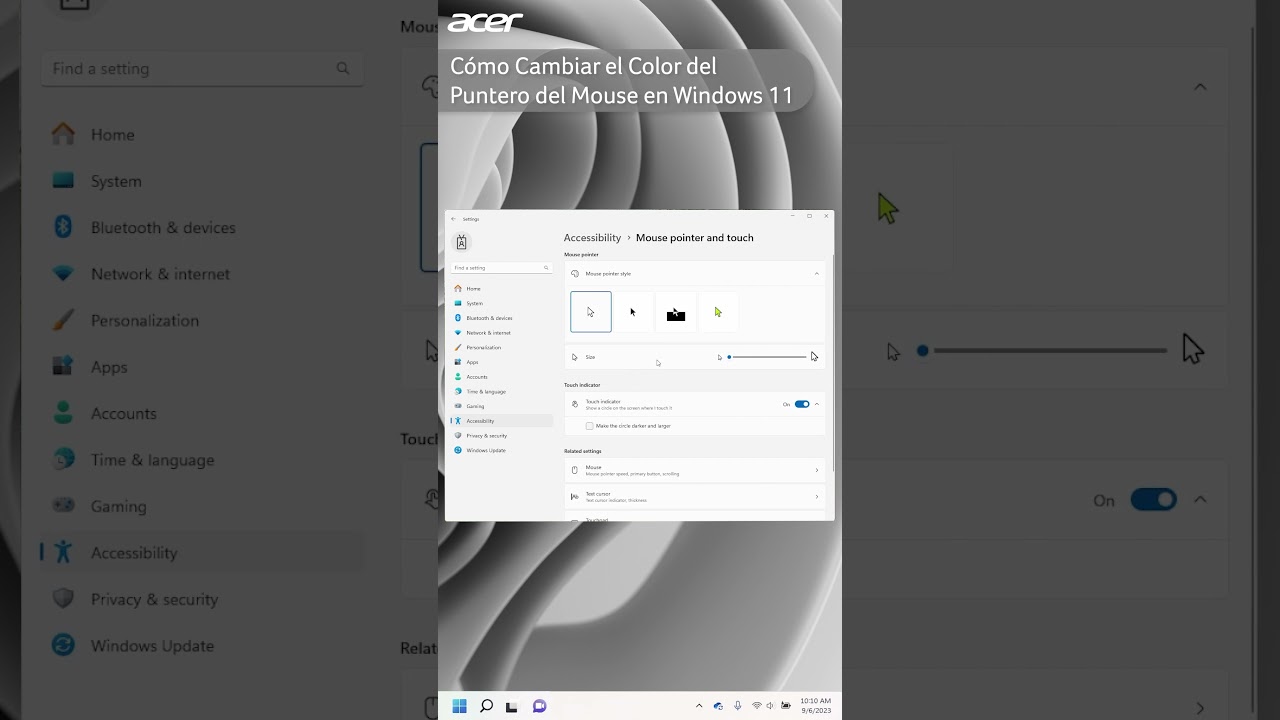This screenshot has width=1280, height=720.
Task: Open the Chat app on the taskbar
Action: [539, 706]
